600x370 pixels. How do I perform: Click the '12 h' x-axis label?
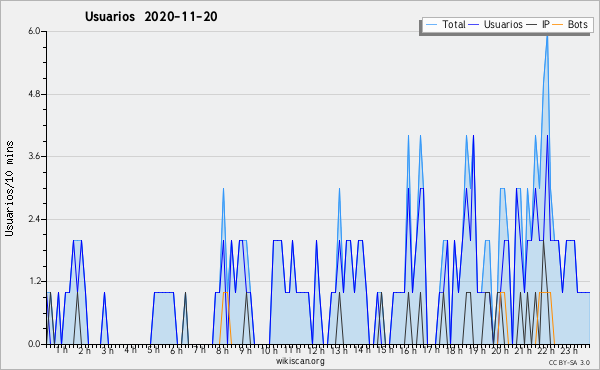pyautogui.click(x=316, y=350)
